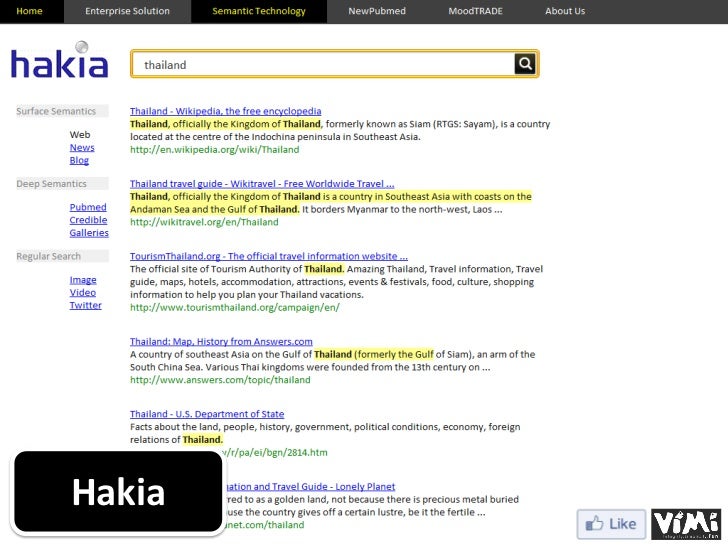Open the NewPubmed menu tab

pos(377,11)
